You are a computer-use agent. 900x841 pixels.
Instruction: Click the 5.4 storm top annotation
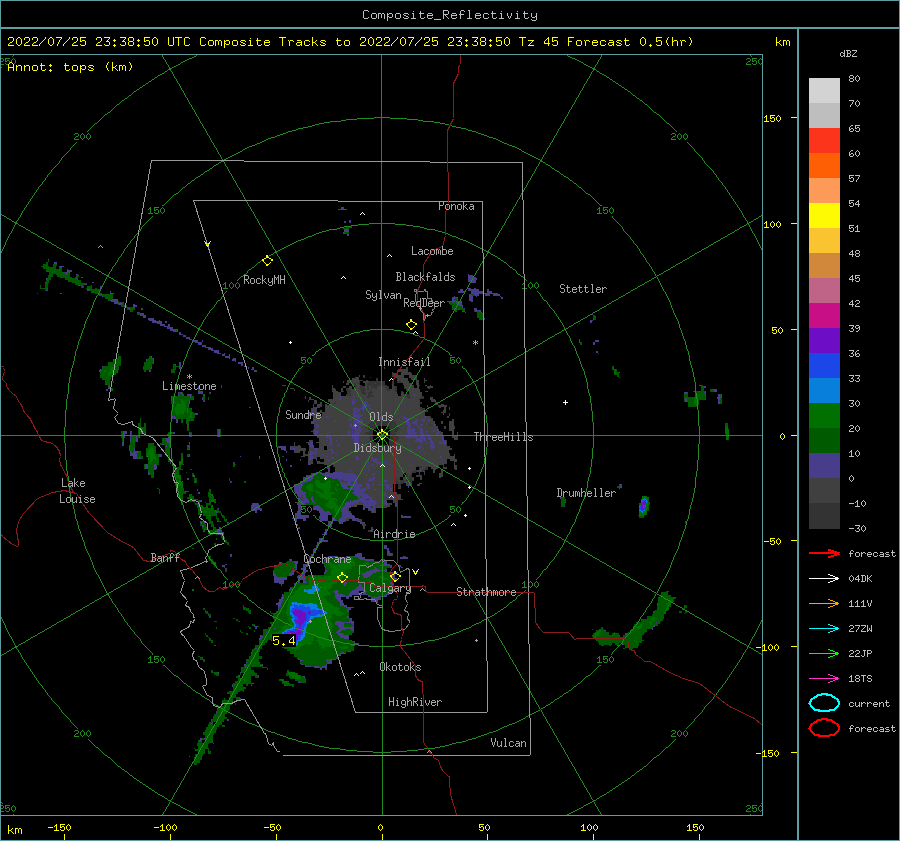[284, 641]
